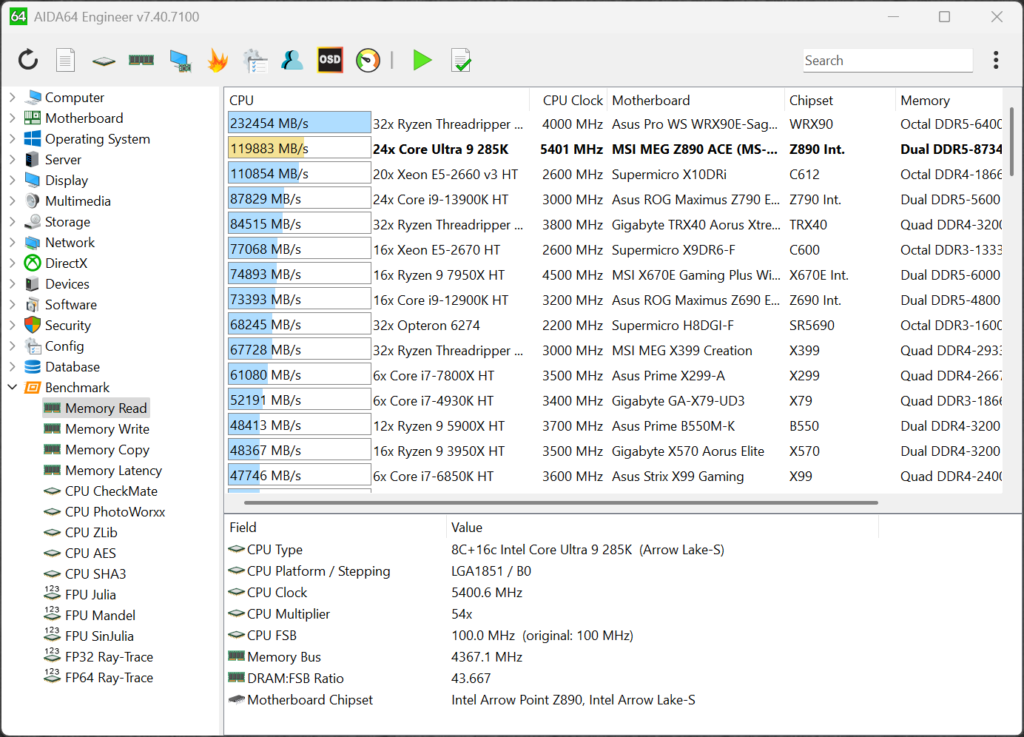Image resolution: width=1024 pixels, height=737 pixels.
Task: Open the three-dot menu in toolbar
Action: pos(996,60)
